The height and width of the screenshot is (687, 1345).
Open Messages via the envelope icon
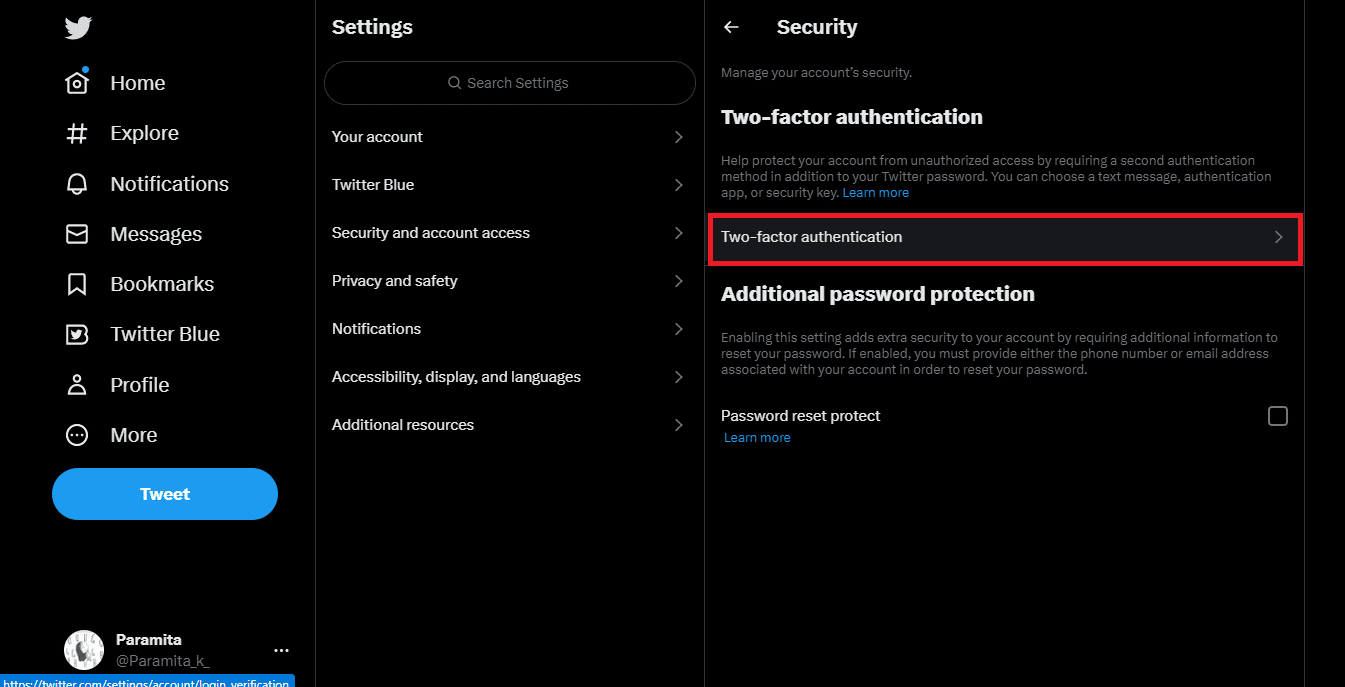77,234
